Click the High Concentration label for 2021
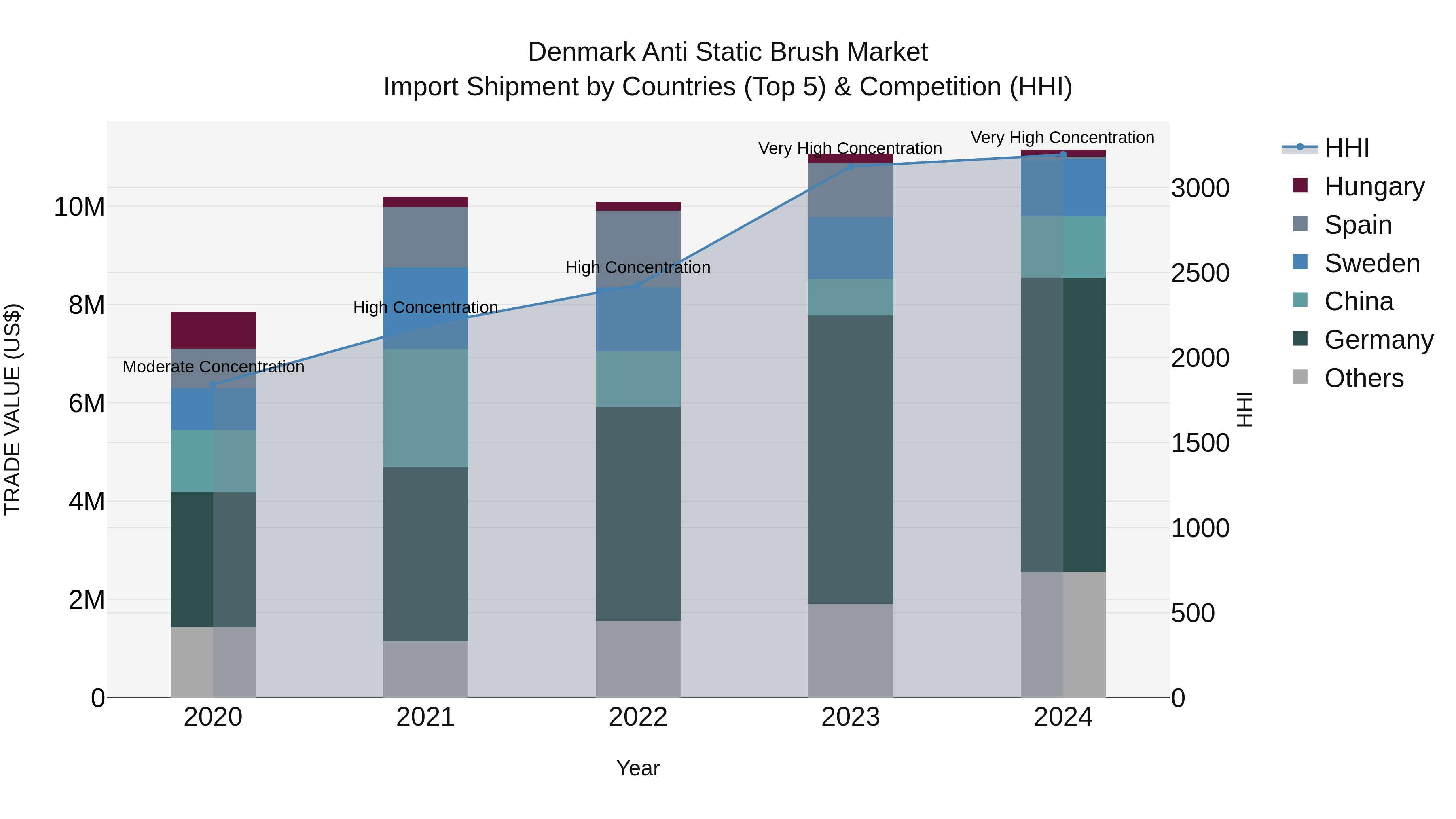Viewport: 1456px width, 819px height. pos(425,307)
